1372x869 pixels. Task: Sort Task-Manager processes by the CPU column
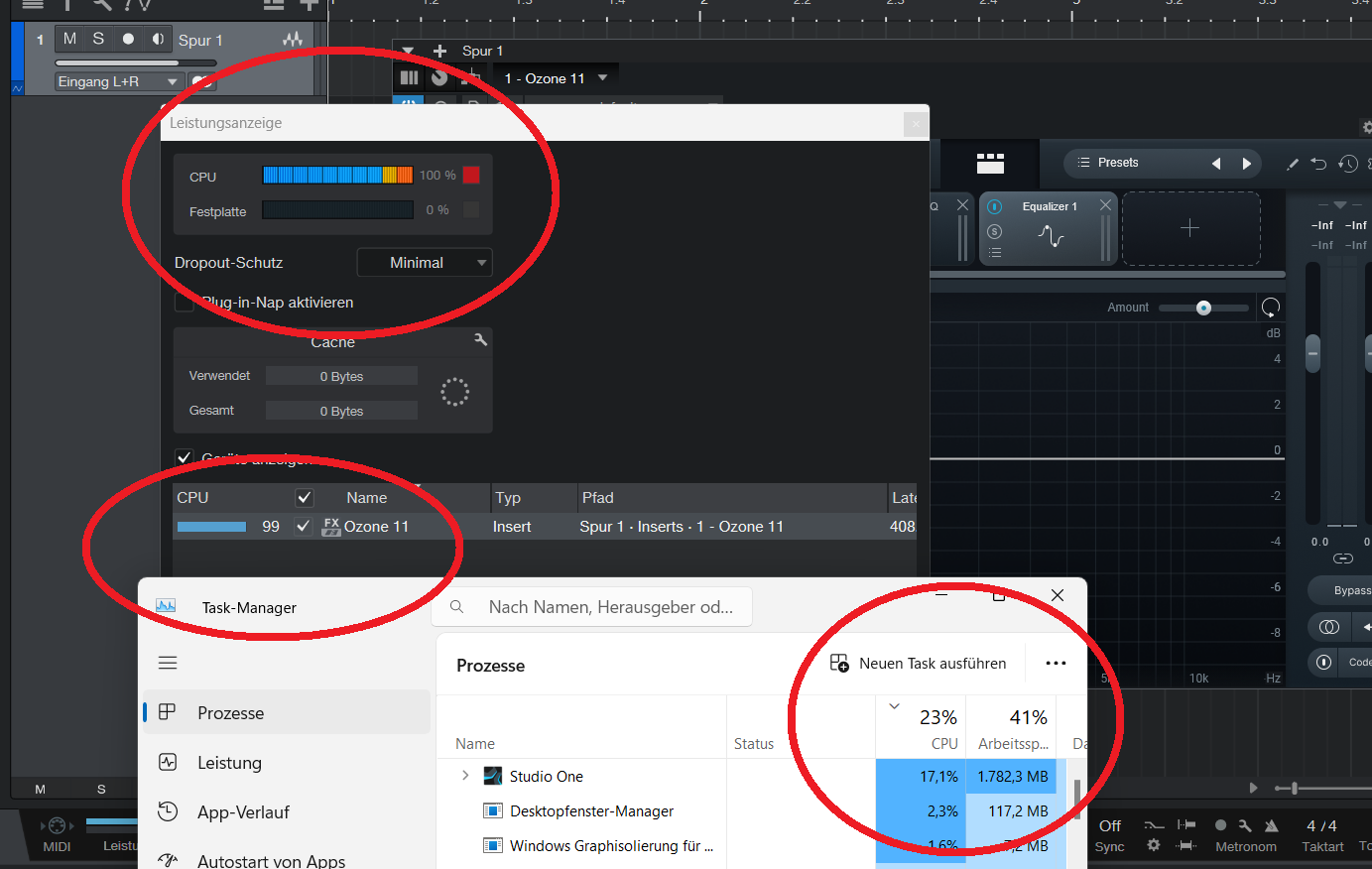(x=921, y=727)
